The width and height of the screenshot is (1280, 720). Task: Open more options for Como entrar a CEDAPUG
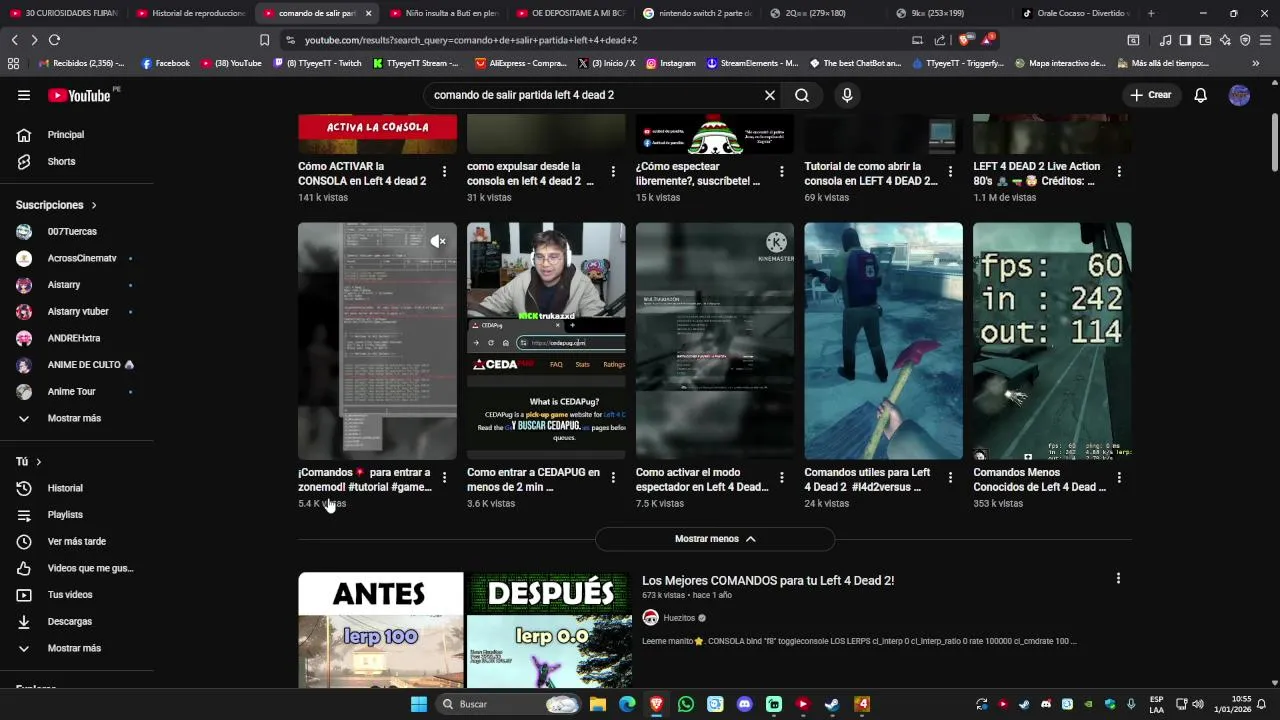click(613, 478)
